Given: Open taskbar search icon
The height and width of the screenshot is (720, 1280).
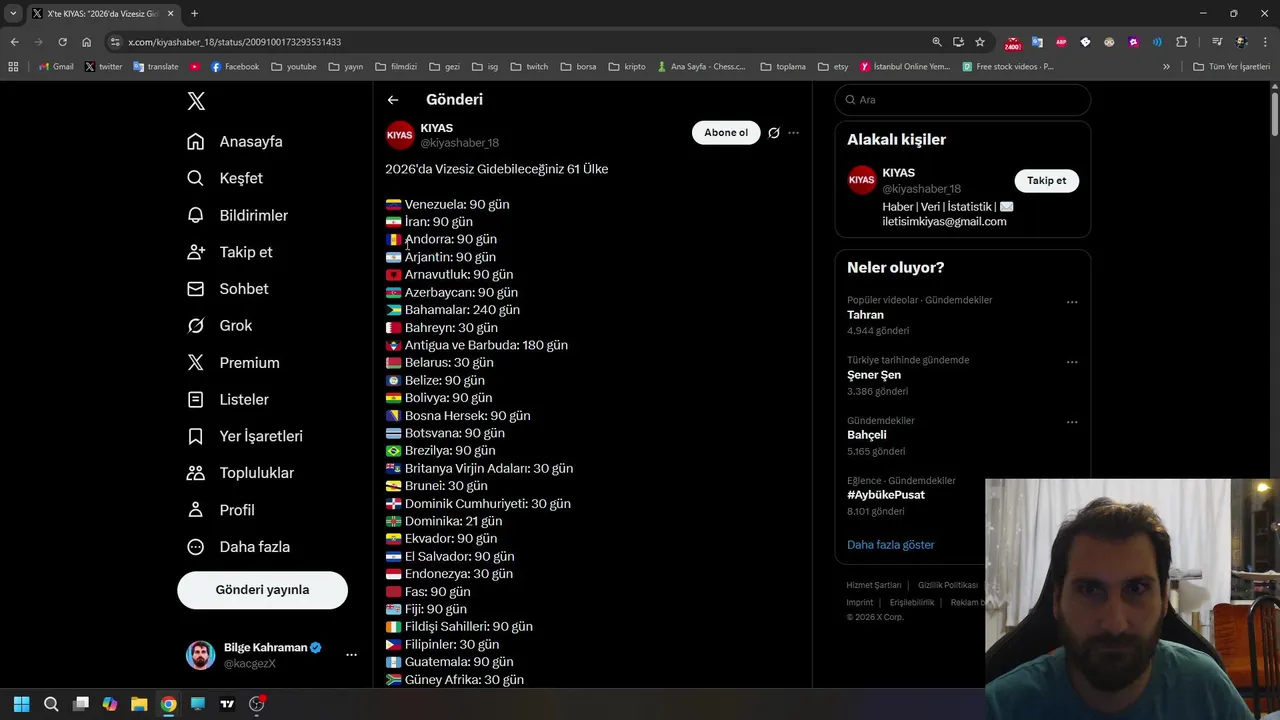Looking at the screenshot, I should pyautogui.click(x=51, y=704).
